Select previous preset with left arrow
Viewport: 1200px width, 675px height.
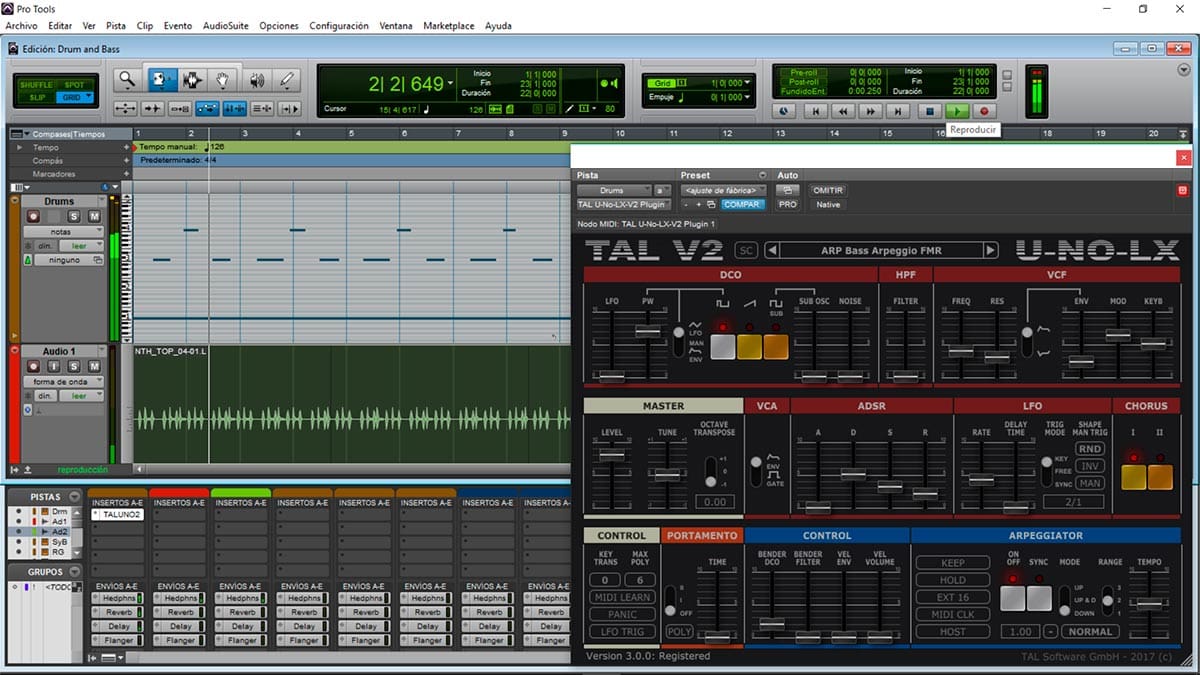point(772,250)
